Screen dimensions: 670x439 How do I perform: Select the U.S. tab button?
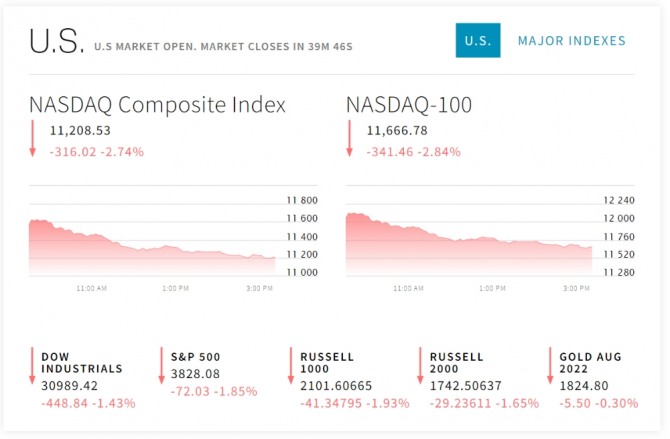click(478, 41)
